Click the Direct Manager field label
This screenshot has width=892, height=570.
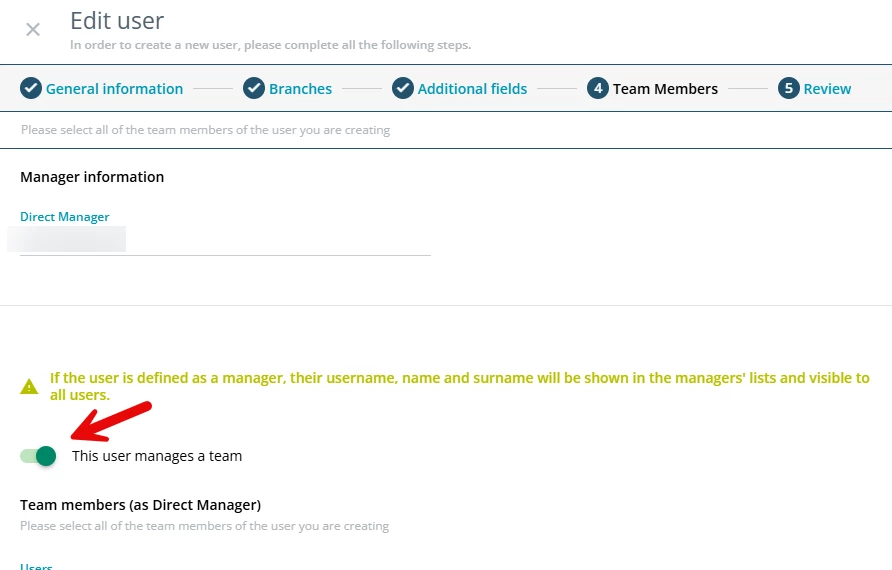pos(65,217)
